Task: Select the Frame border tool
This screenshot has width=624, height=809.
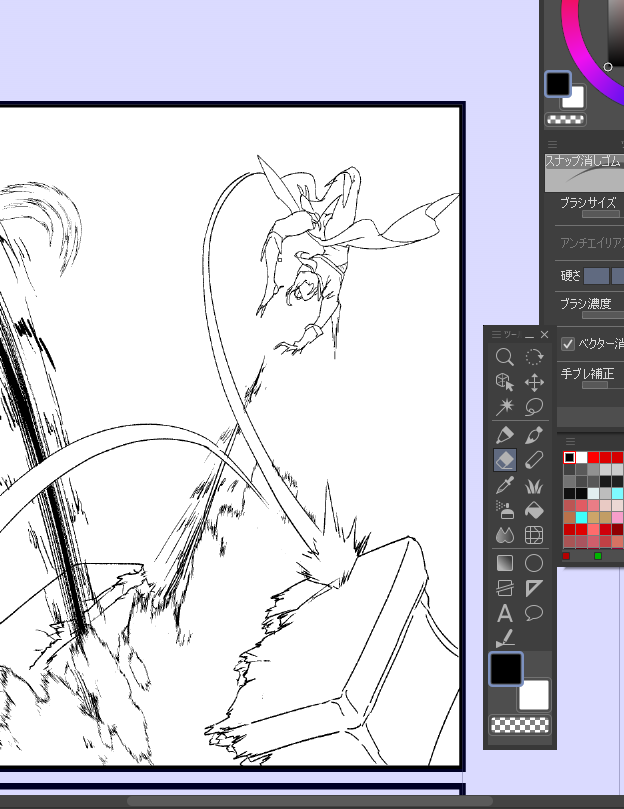Action: (x=504, y=588)
